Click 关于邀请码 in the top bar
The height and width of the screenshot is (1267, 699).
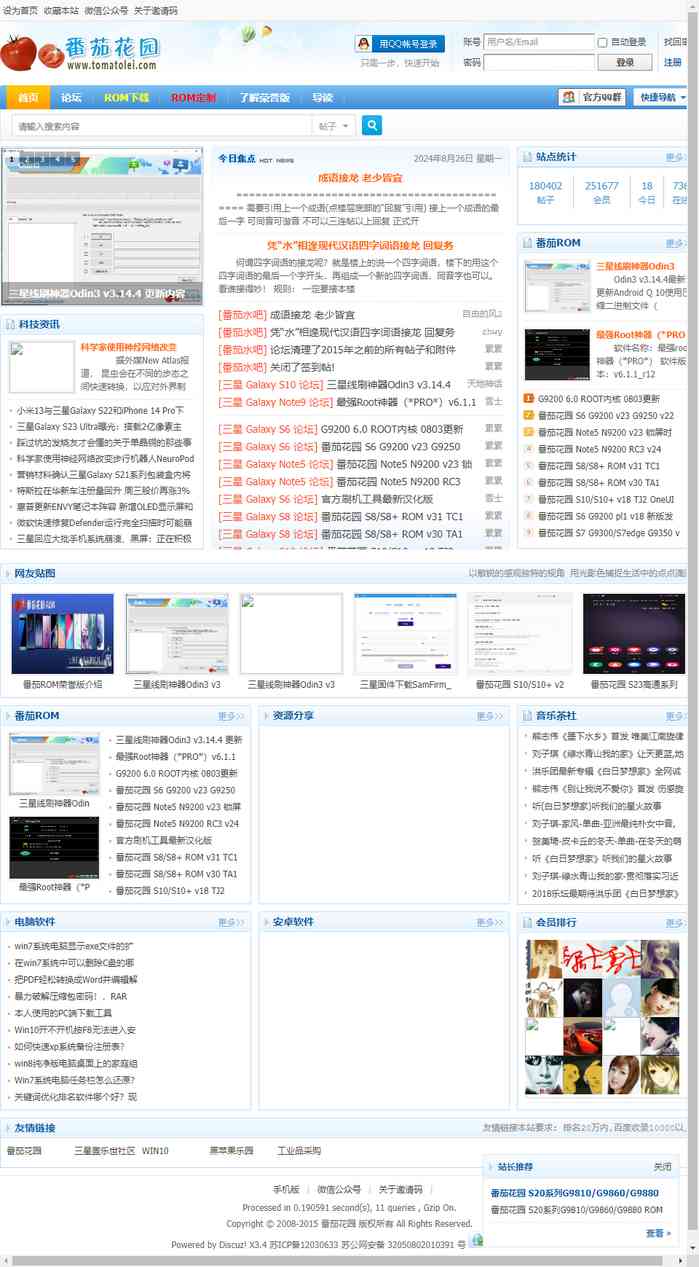coord(156,10)
